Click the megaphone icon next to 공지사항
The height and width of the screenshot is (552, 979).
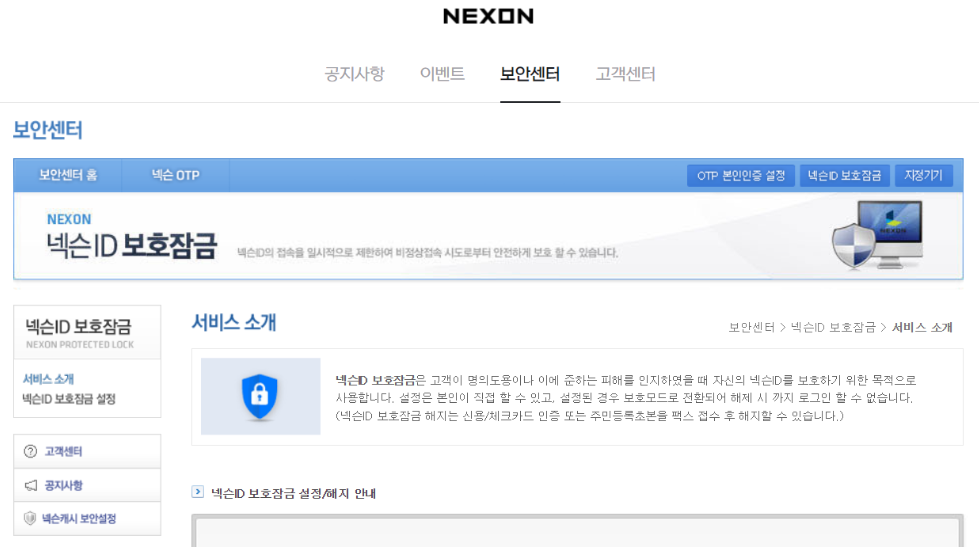pos(31,485)
